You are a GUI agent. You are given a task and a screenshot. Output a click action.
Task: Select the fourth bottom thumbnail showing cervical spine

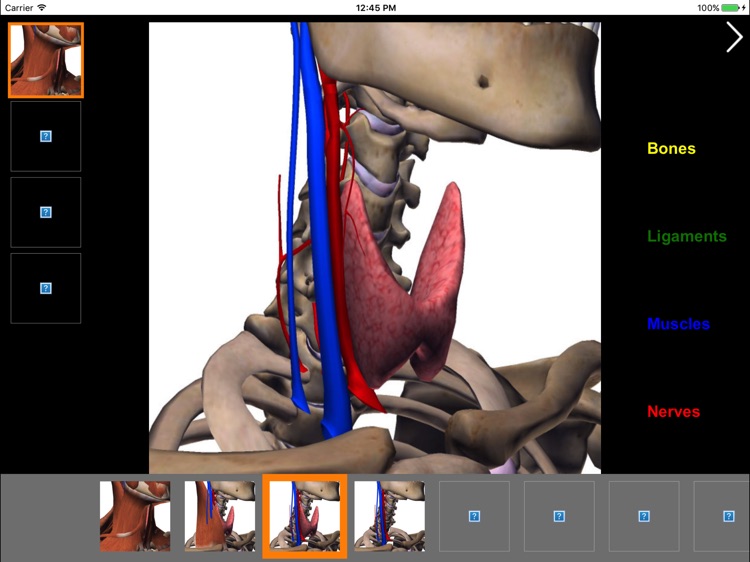point(389,516)
